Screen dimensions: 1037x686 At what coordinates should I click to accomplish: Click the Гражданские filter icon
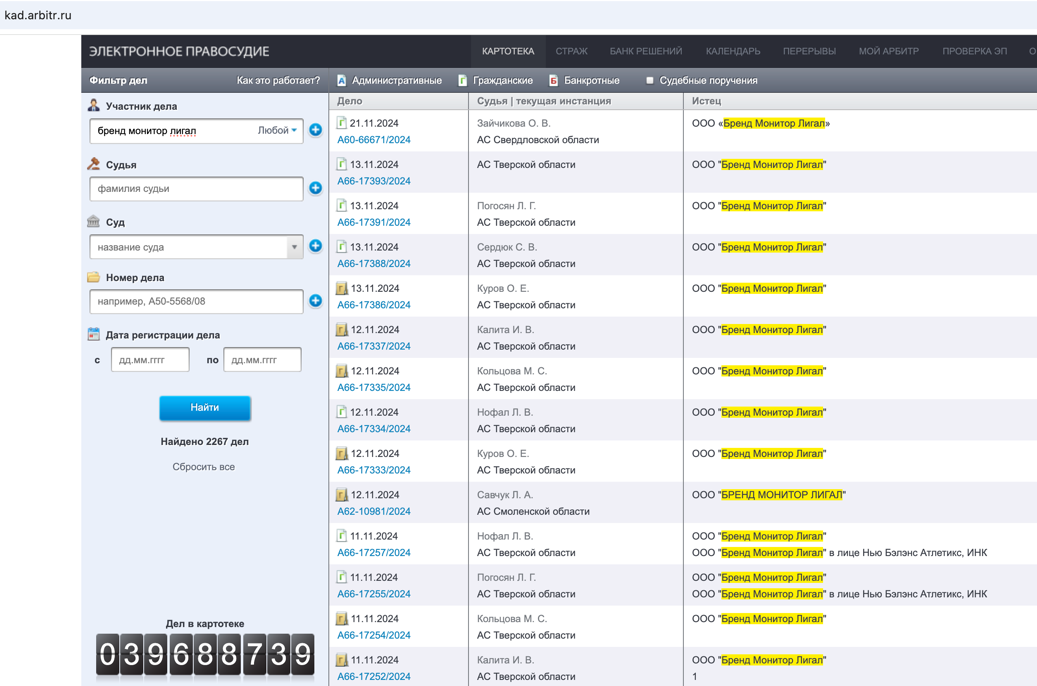(463, 81)
